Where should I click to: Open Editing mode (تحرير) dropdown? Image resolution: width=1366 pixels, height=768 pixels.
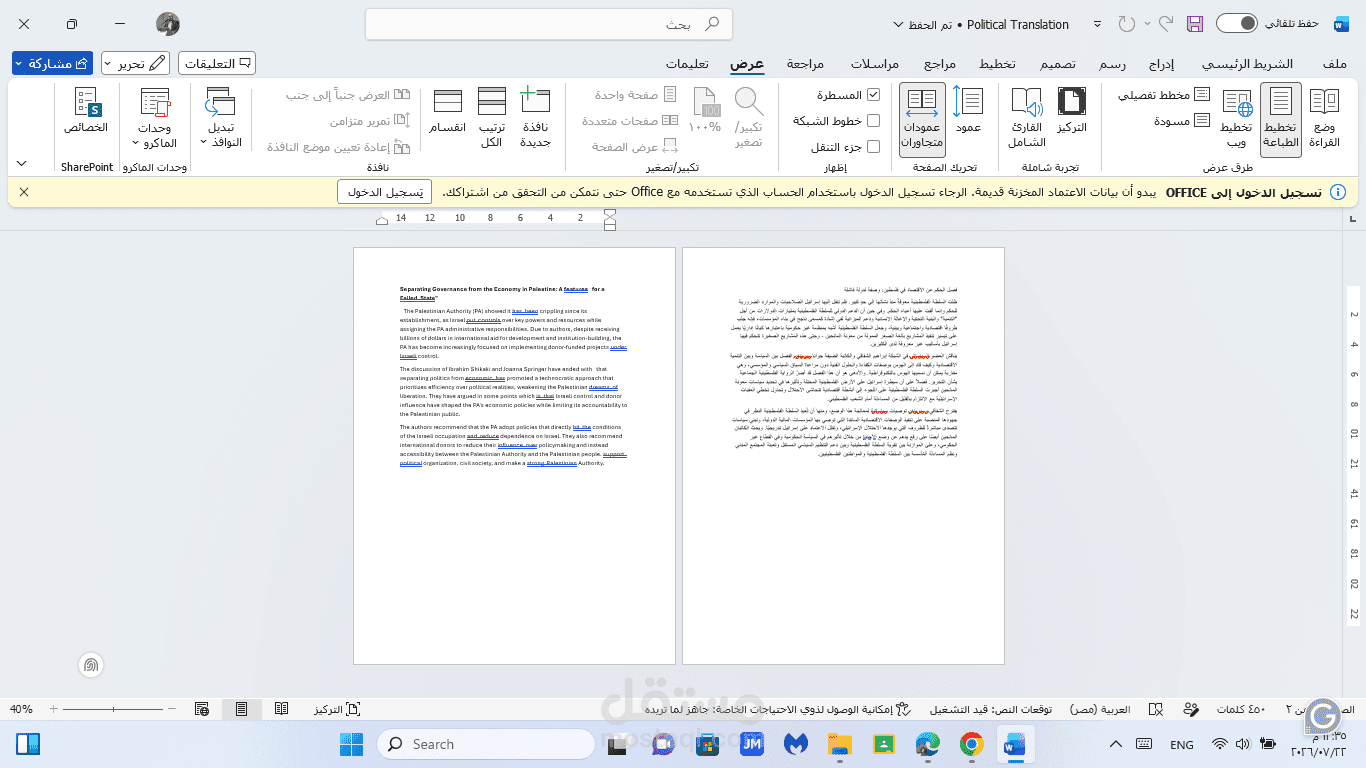[x=136, y=63]
